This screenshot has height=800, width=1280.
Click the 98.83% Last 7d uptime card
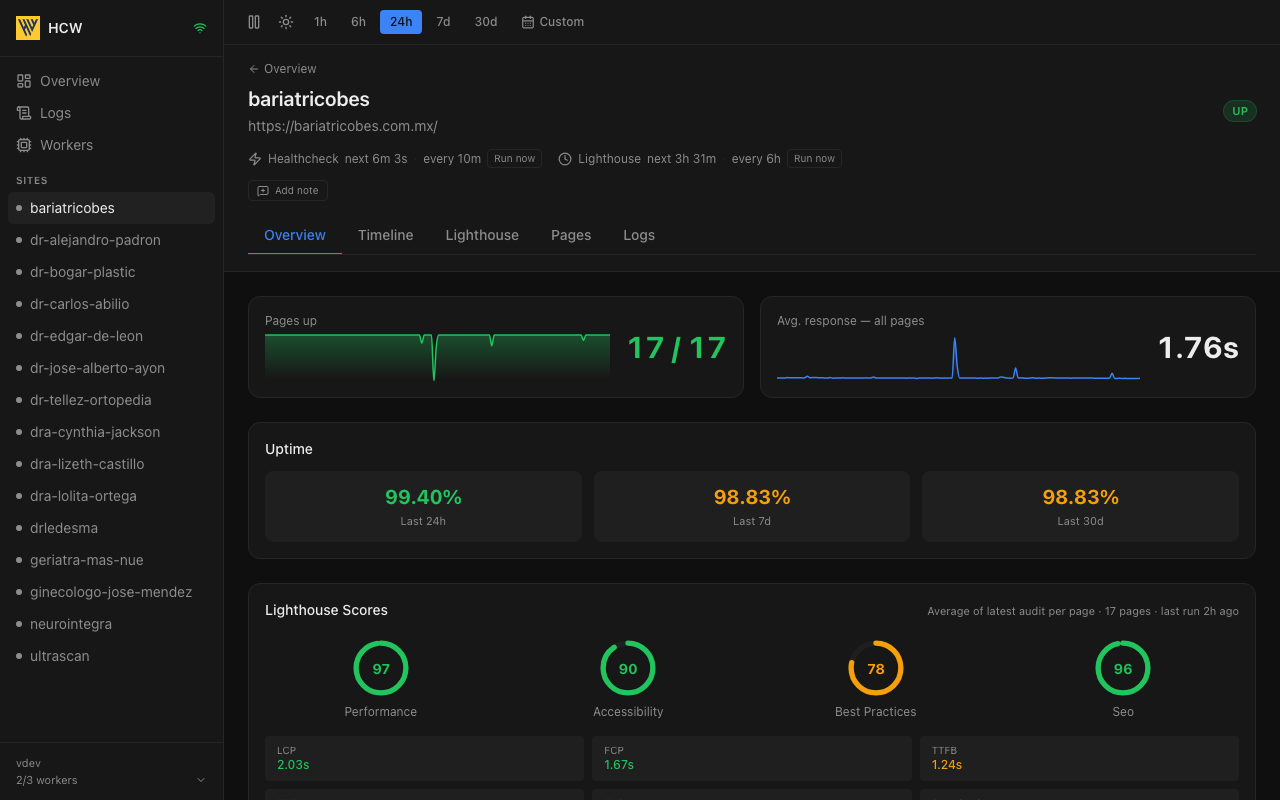[752, 507]
